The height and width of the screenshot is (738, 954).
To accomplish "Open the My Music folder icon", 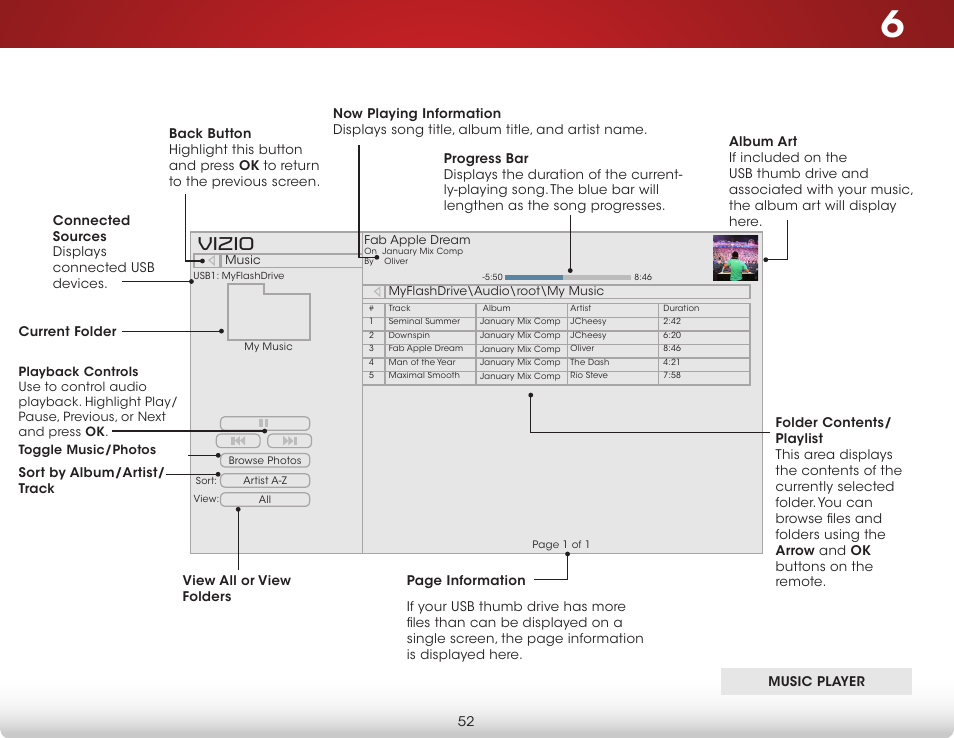I will coord(269,312).
